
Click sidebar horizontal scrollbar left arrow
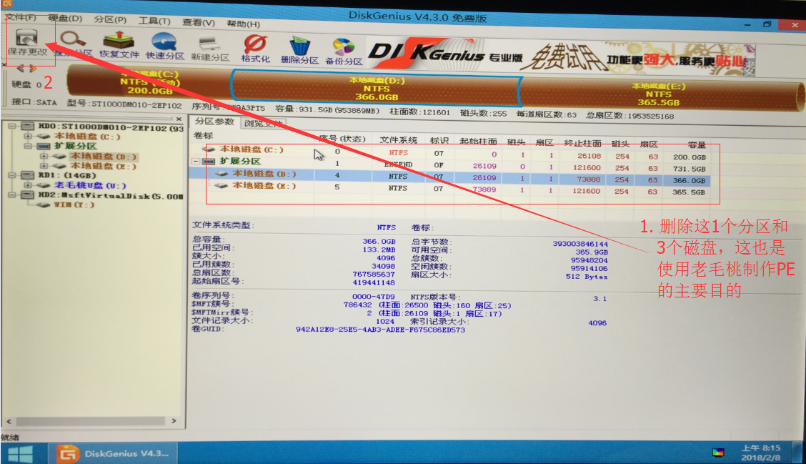9,421
